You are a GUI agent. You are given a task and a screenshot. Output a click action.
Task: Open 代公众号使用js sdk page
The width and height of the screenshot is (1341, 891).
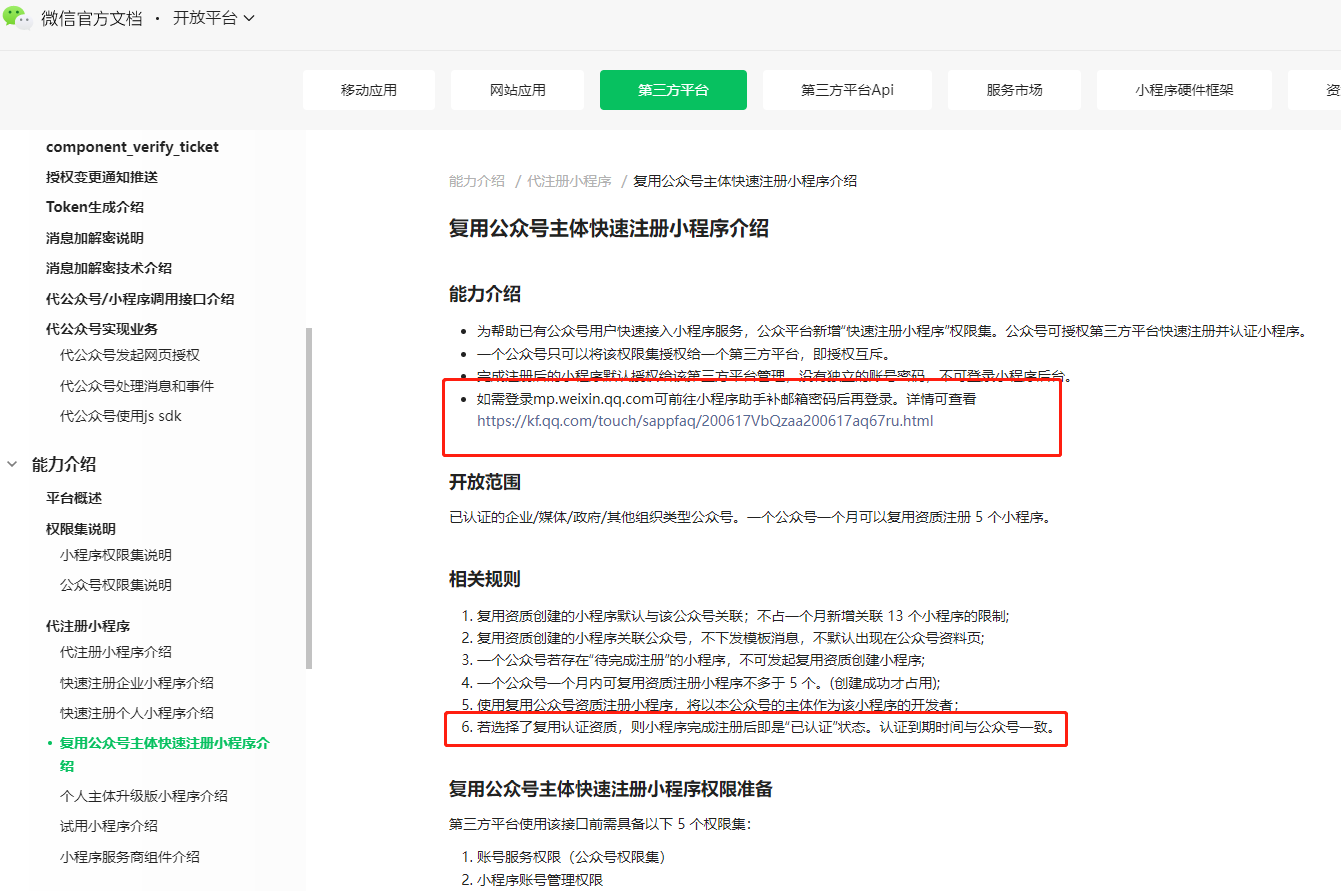(x=121, y=416)
